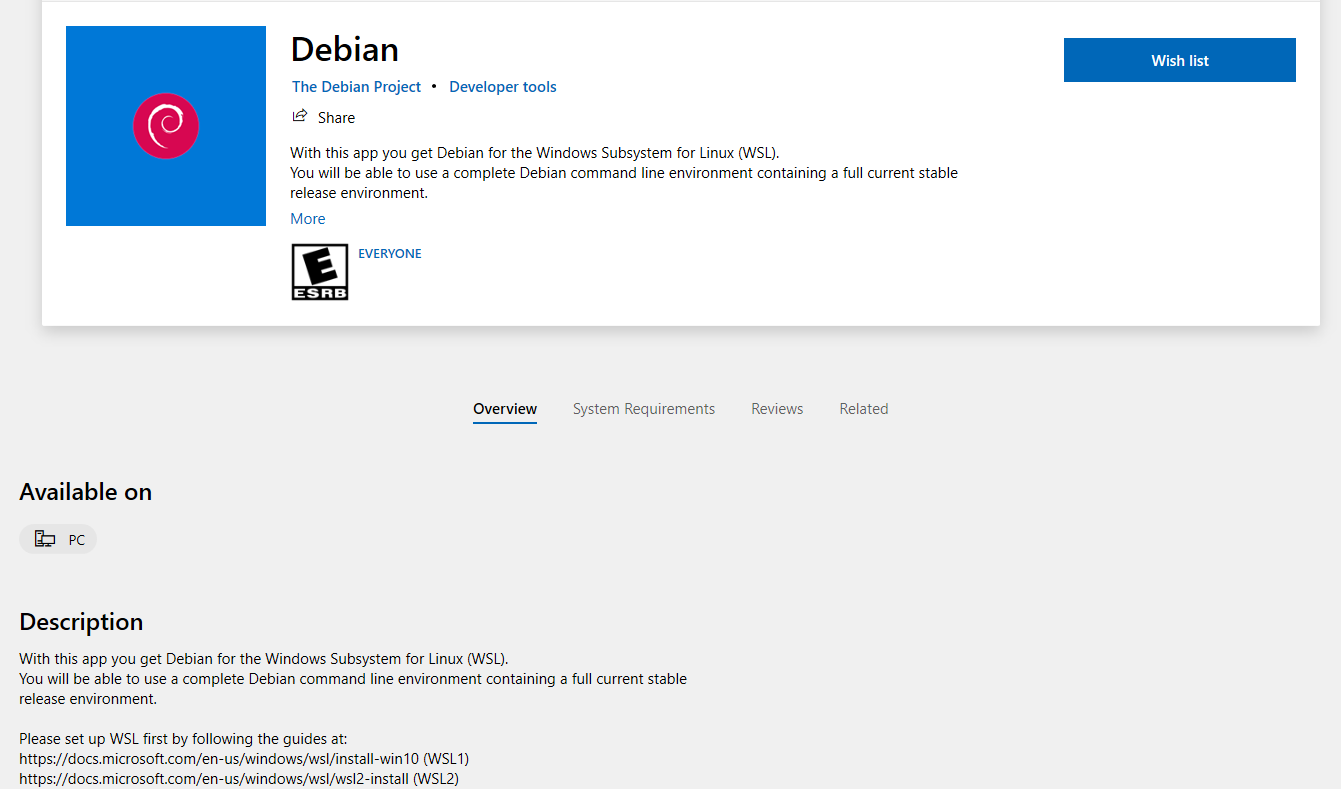1341x789 pixels.
Task: Click the PC device icon
Action: click(45, 539)
